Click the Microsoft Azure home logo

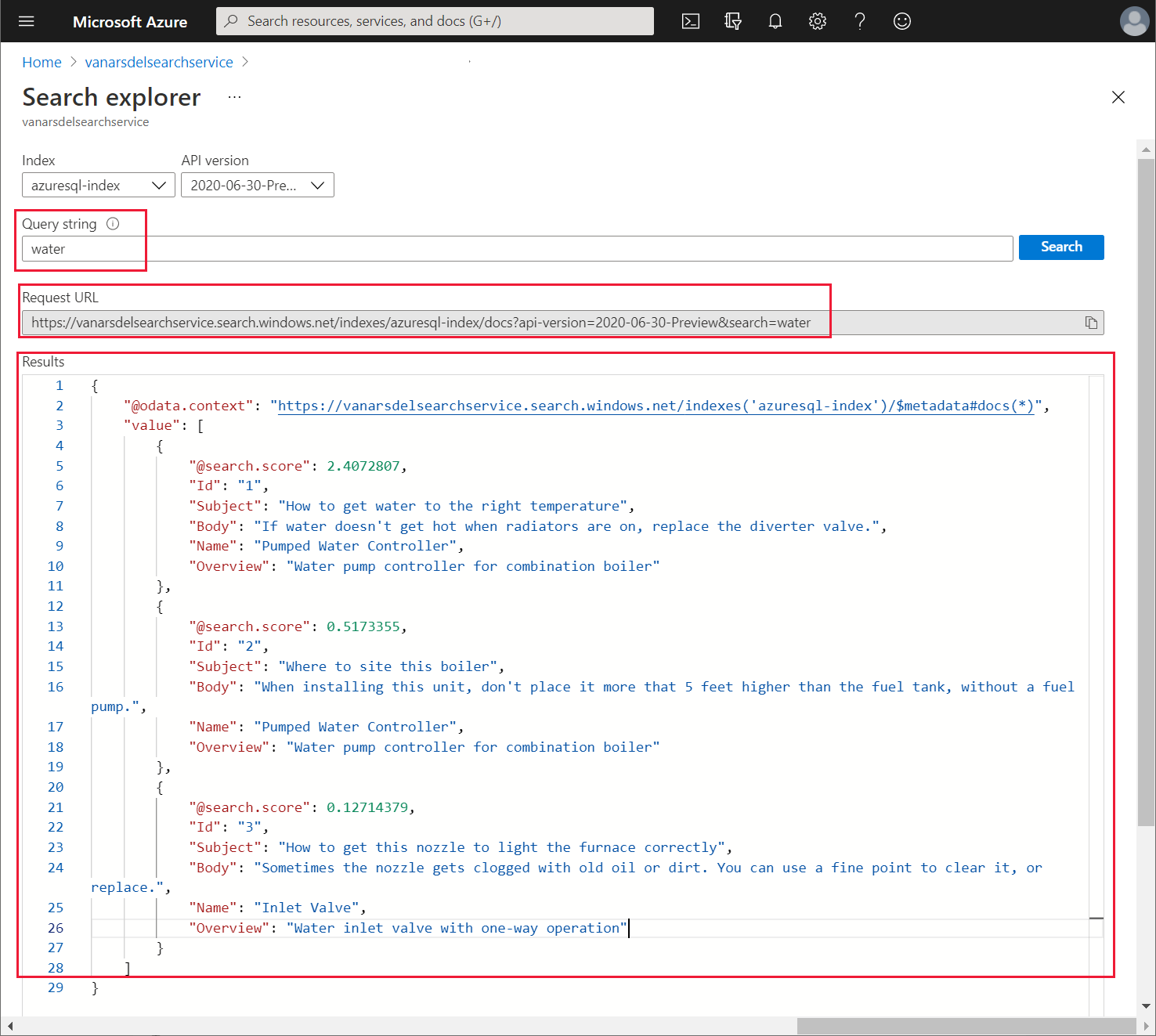(130, 22)
